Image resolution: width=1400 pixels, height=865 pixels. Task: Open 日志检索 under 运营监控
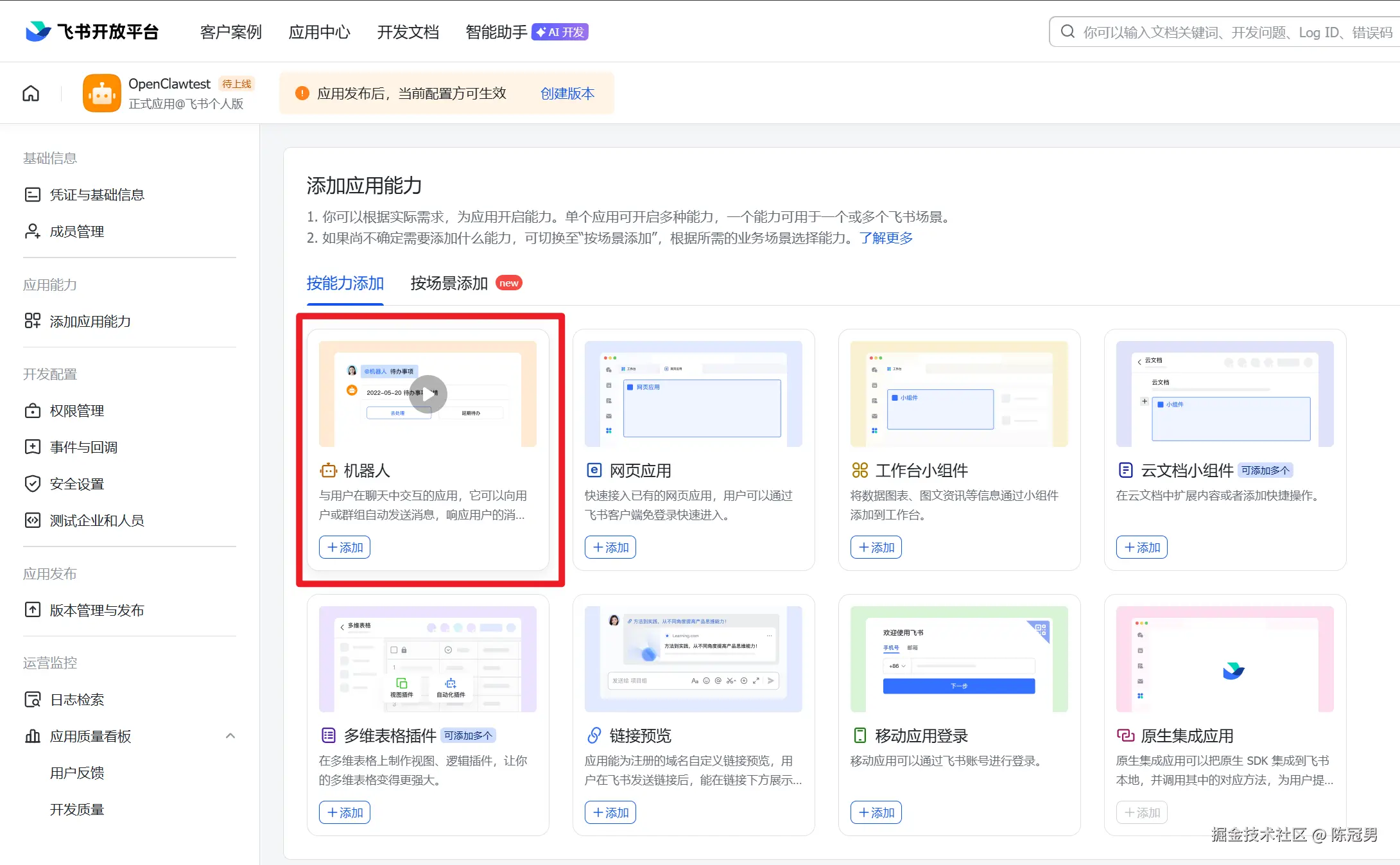[77, 699]
